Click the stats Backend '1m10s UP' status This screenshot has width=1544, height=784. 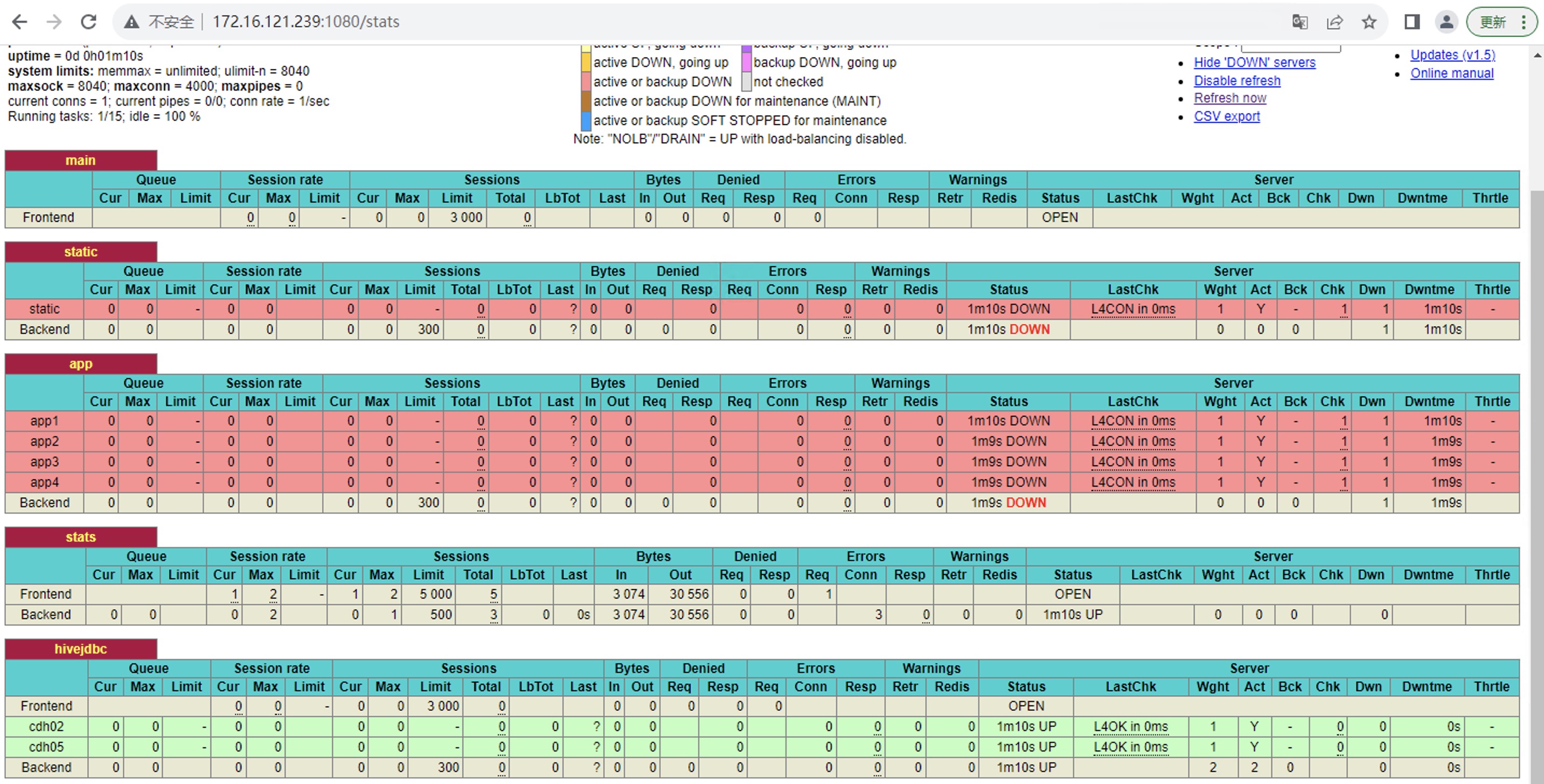pyautogui.click(x=1072, y=614)
